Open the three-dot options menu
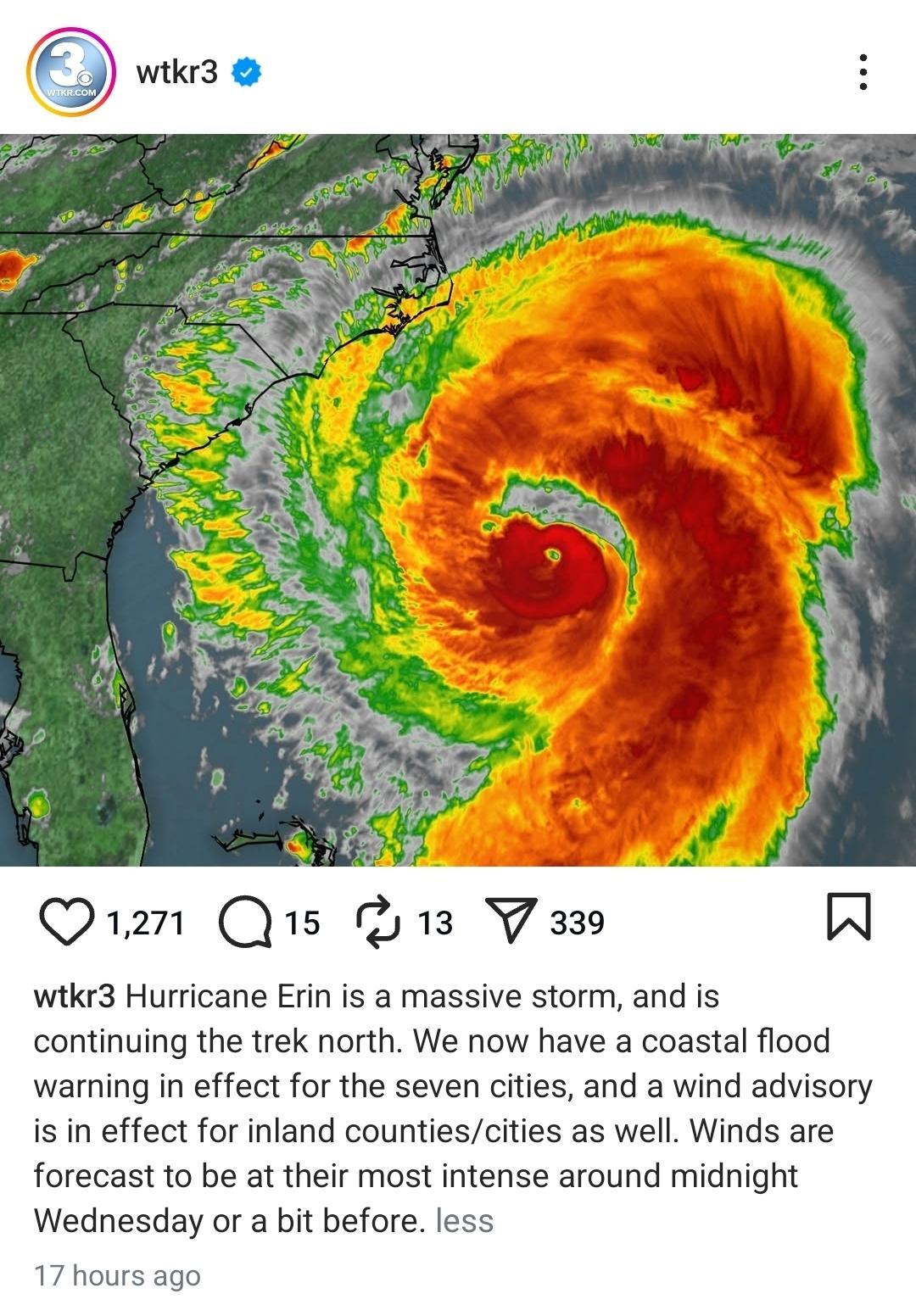The image size is (916, 1316). pos(863,72)
